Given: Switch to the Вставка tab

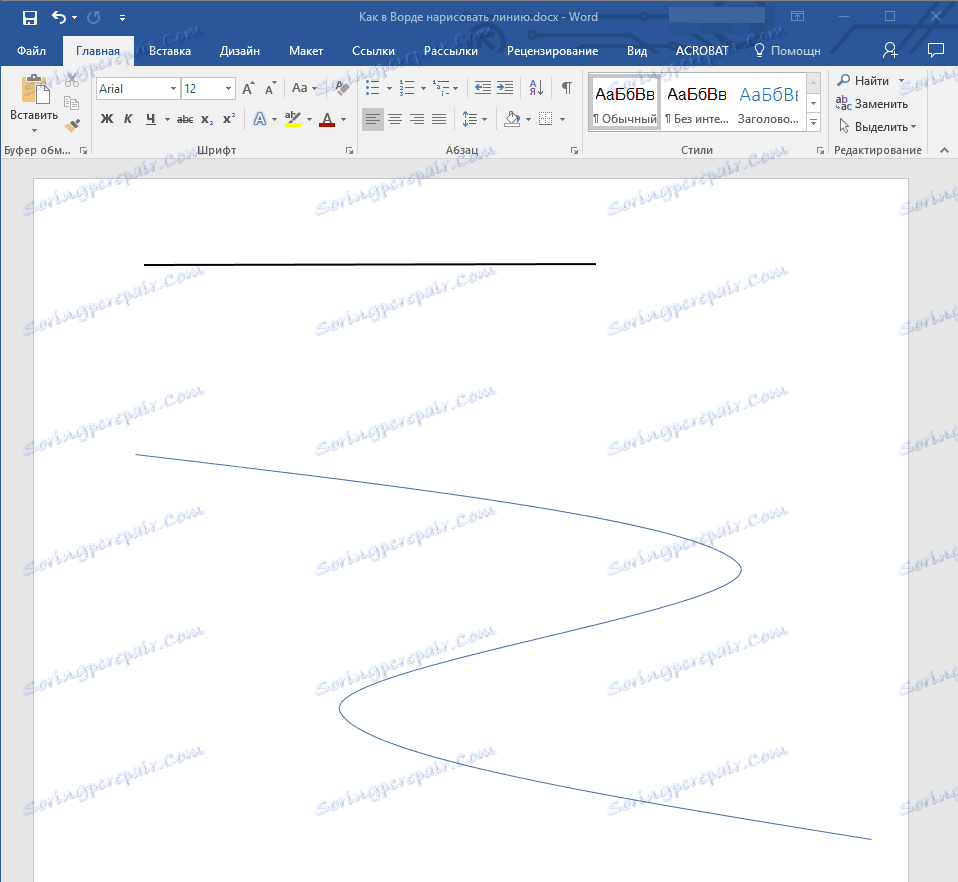Looking at the screenshot, I should pyautogui.click(x=170, y=51).
